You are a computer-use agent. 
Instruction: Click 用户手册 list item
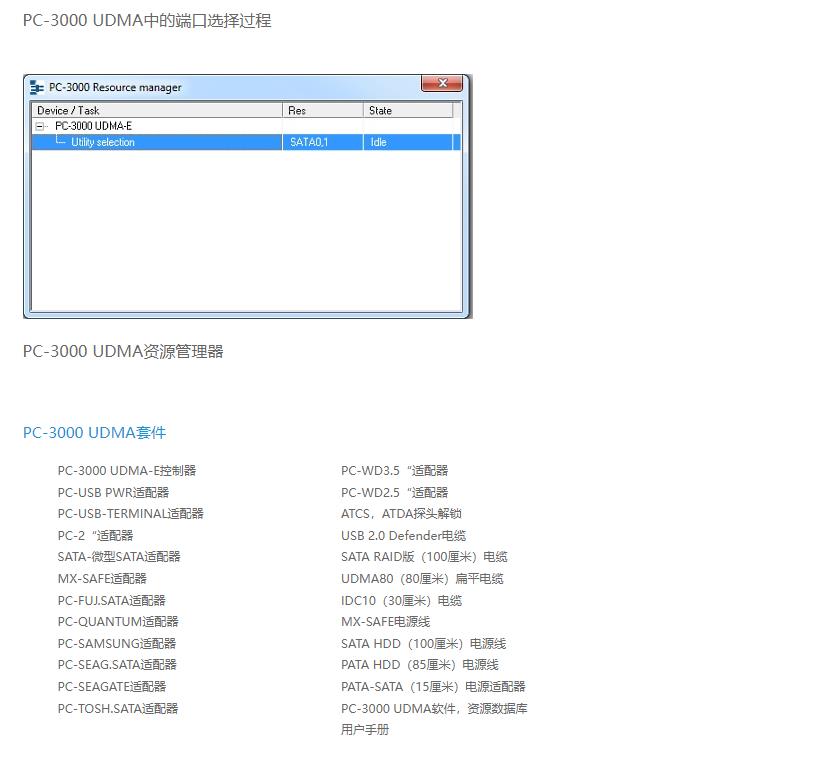click(365, 730)
